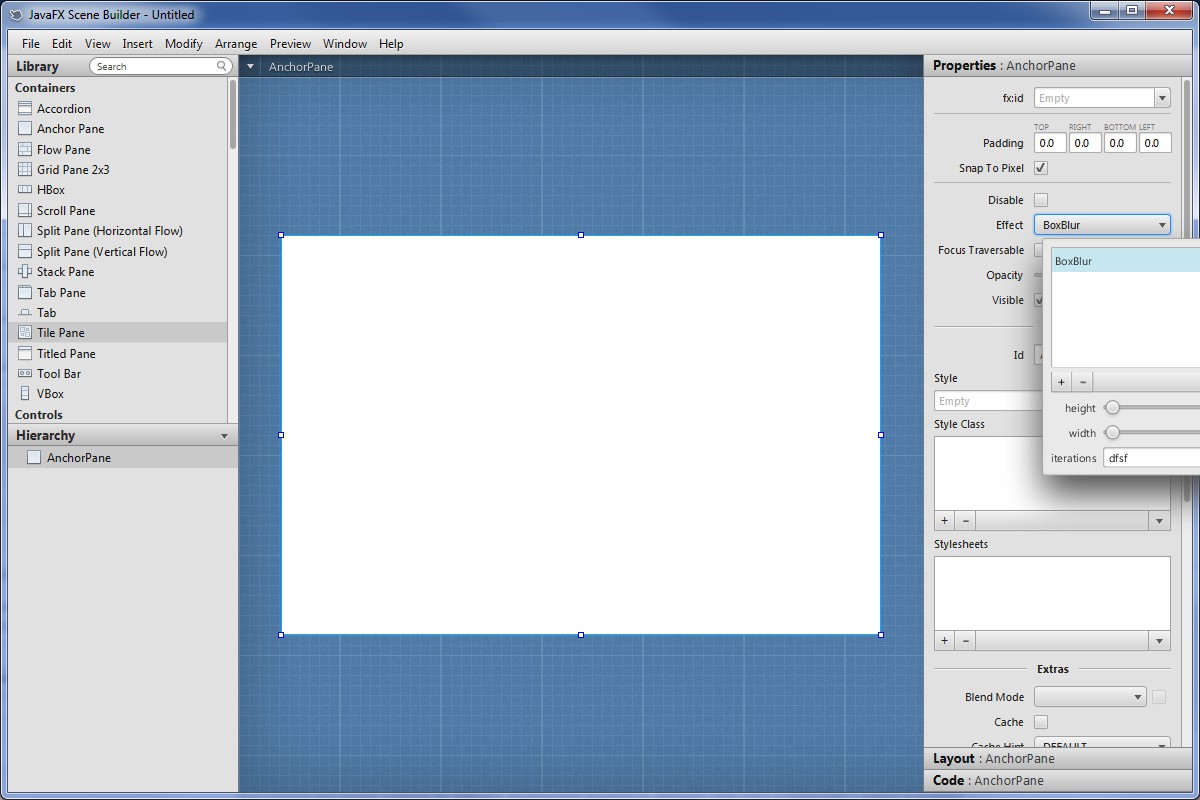Expand the Blend Mode dropdown
The height and width of the screenshot is (800, 1200).
(x=1089, y=697)
